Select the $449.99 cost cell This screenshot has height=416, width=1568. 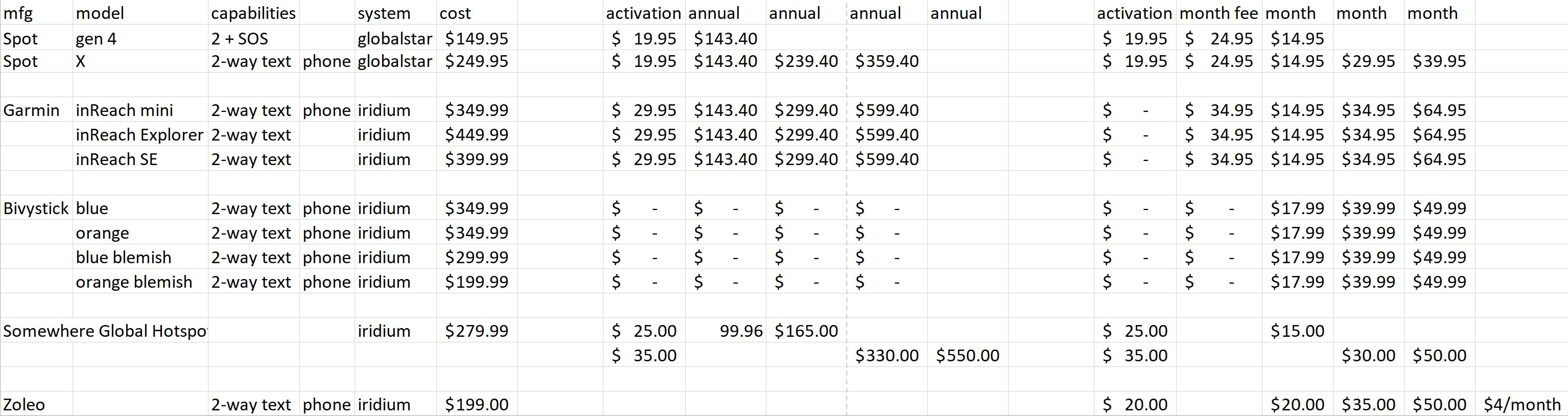[x=476, y=134]
